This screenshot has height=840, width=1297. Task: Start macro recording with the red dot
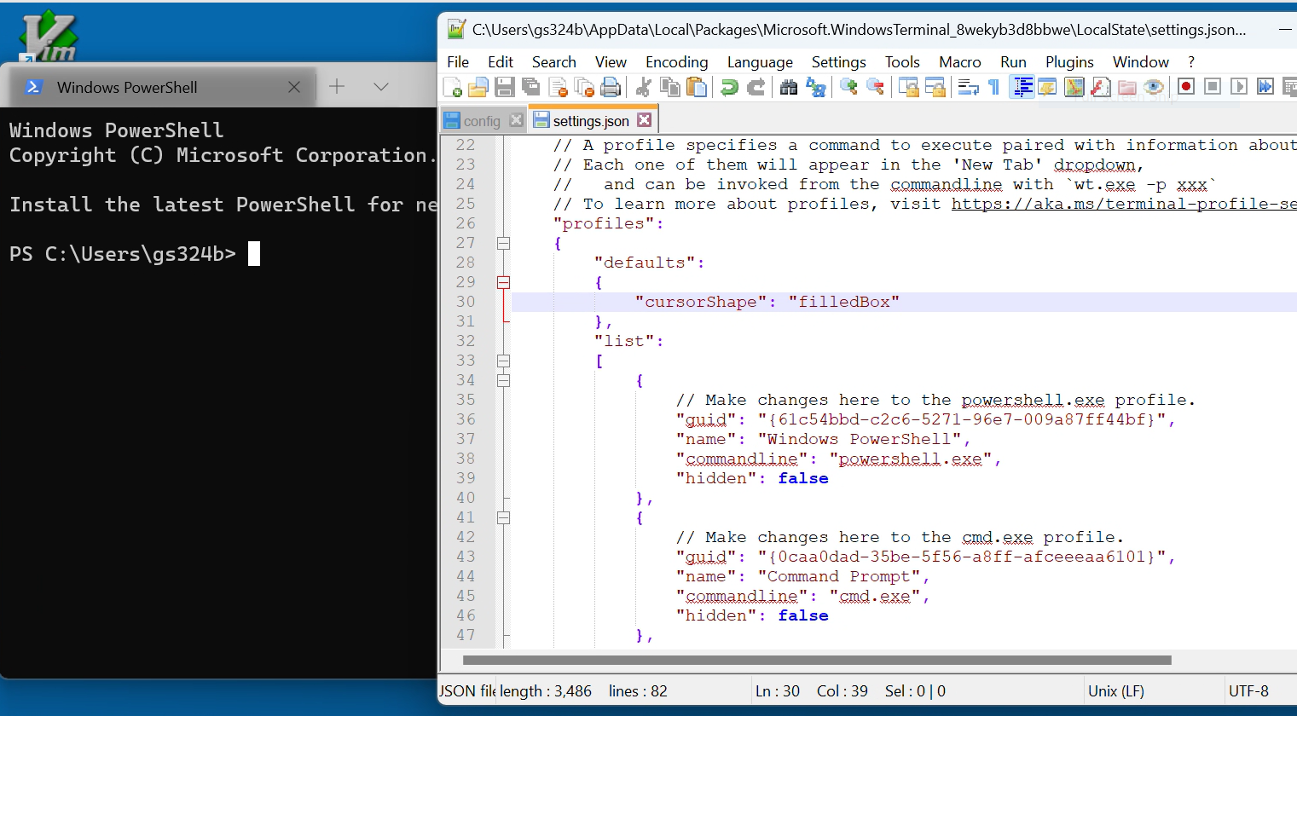(1186, 87)
